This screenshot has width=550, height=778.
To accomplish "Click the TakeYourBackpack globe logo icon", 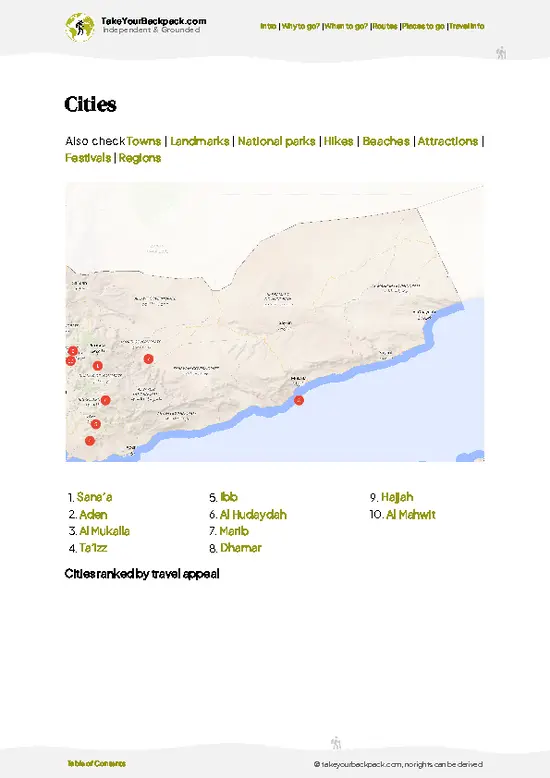I will click(79, 27).
